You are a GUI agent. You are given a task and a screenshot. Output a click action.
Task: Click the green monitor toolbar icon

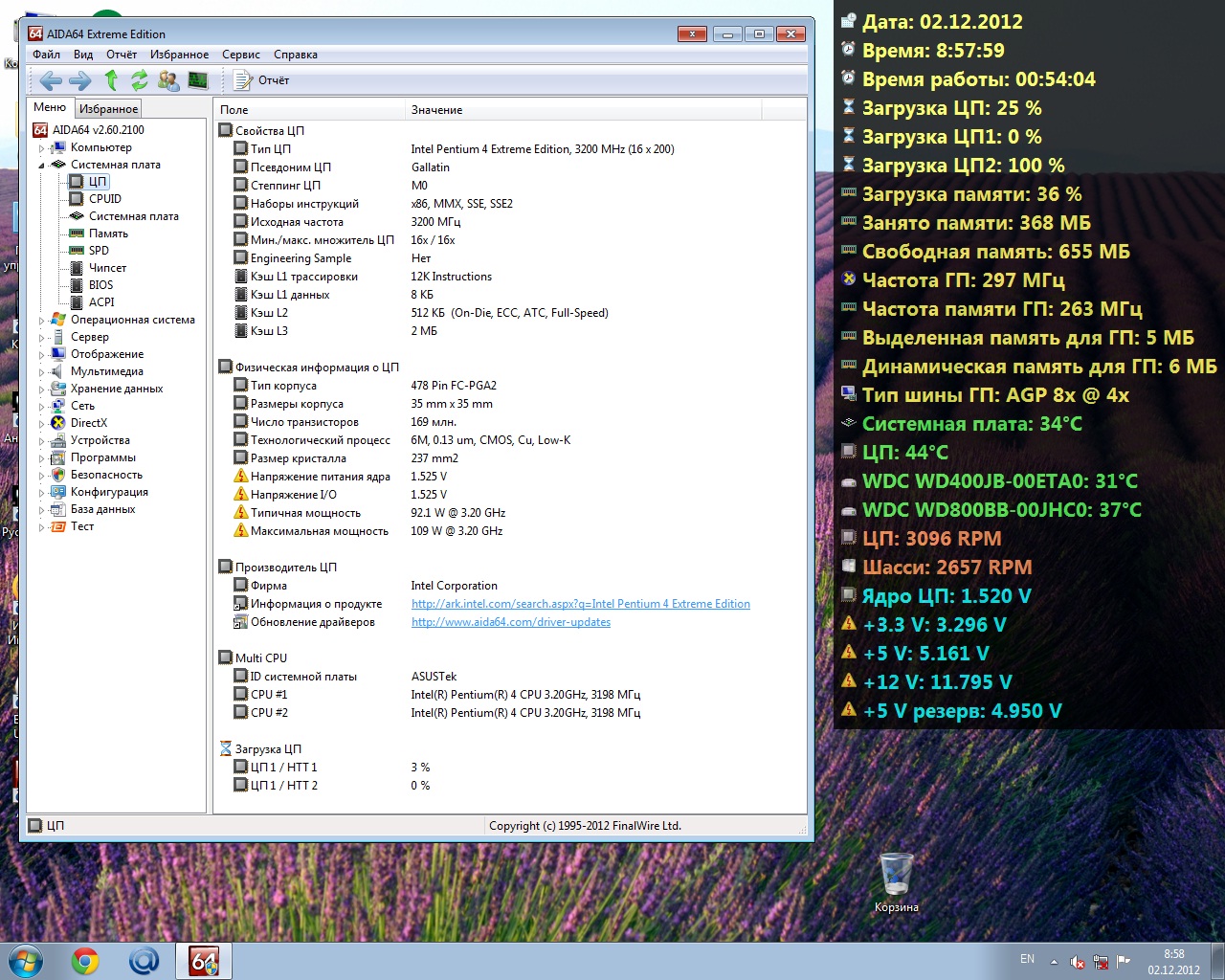coord(198,80)
